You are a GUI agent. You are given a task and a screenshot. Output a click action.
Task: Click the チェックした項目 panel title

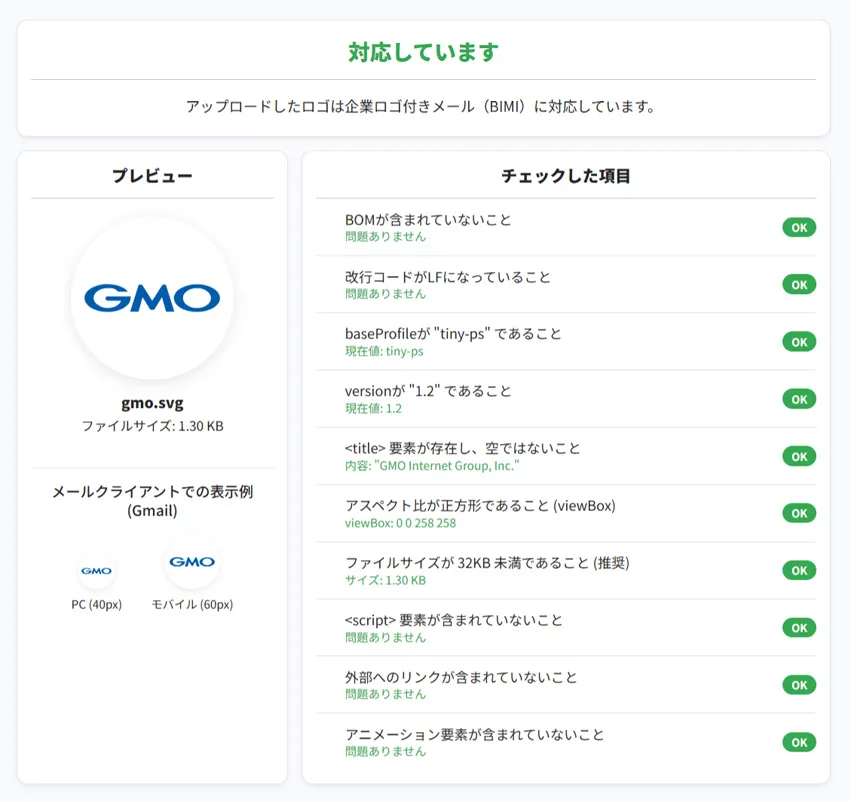point(565,176)
